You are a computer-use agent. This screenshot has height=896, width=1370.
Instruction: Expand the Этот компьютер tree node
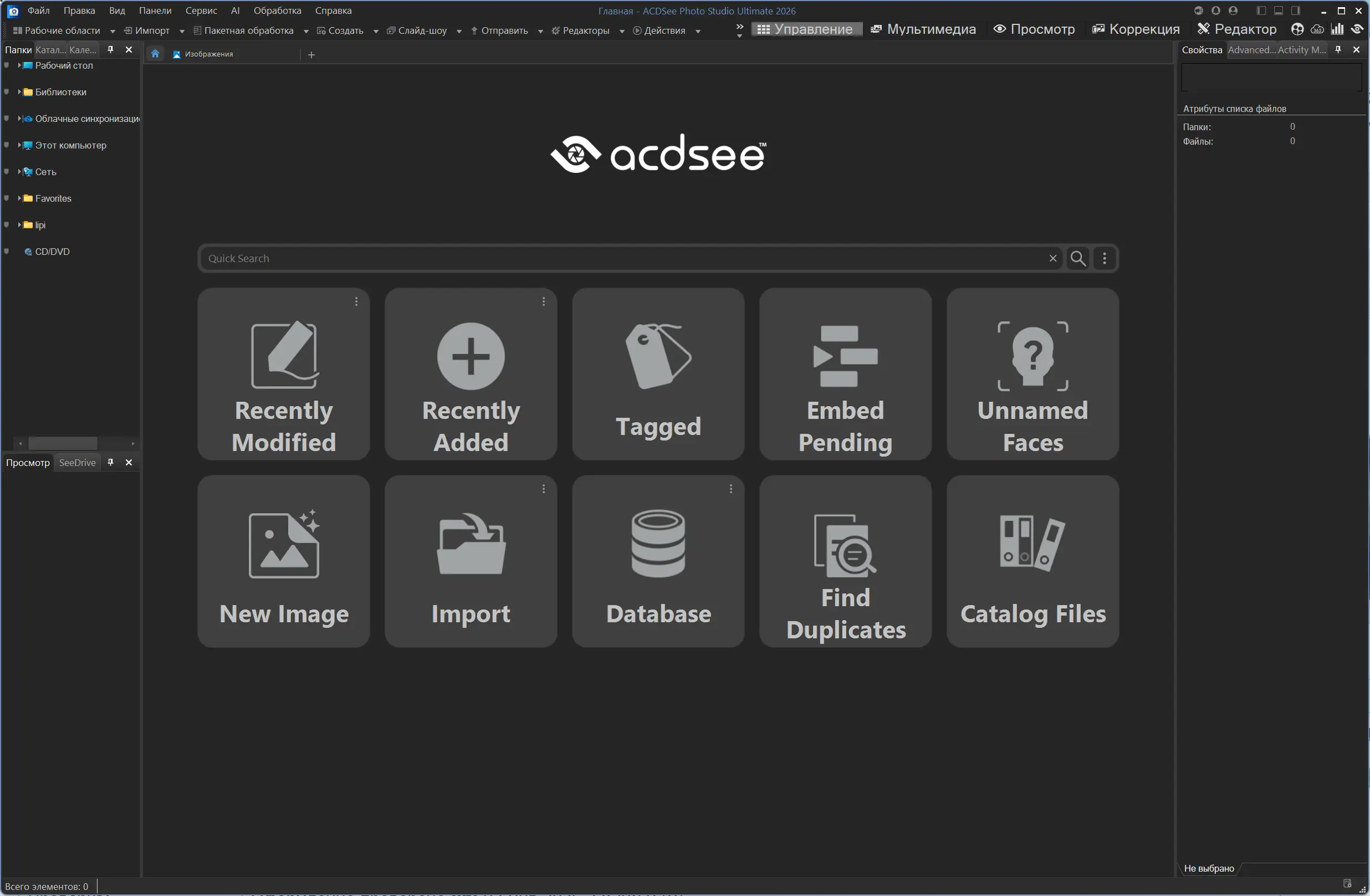[19, 145]
